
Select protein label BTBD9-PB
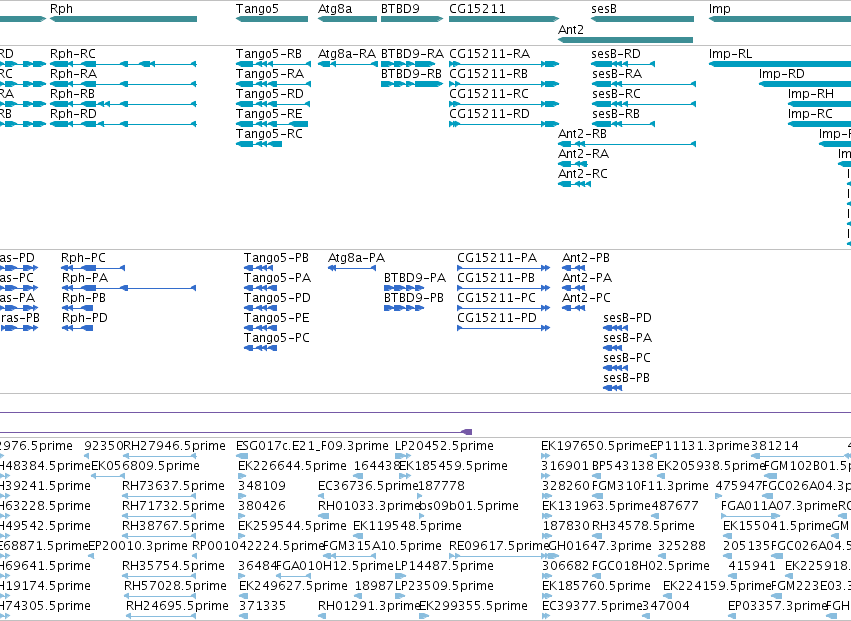414,298
